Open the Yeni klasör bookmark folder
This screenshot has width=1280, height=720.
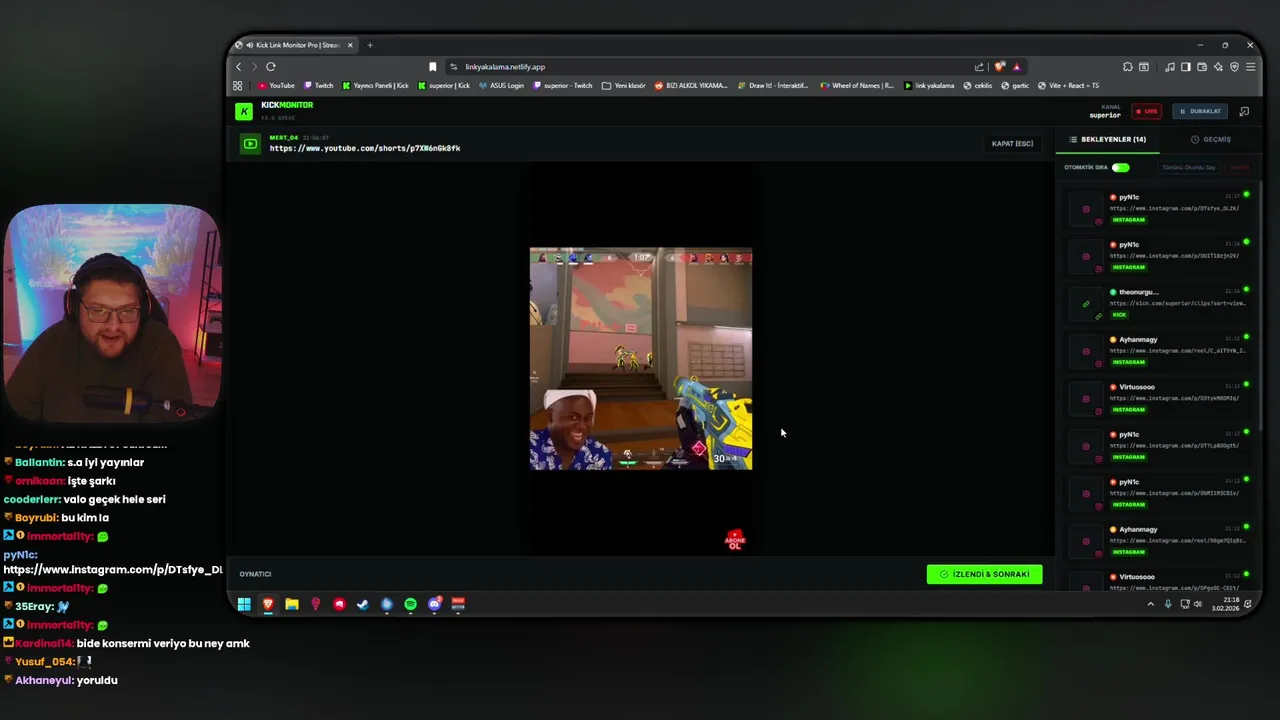coord(624,86)
